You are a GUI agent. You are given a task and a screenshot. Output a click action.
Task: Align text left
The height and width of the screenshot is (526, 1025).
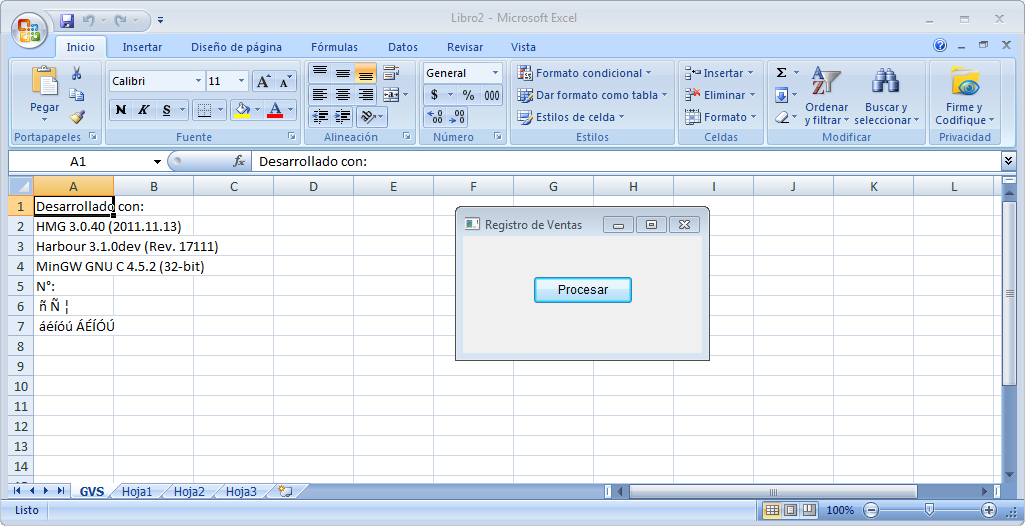pos(320,95)
